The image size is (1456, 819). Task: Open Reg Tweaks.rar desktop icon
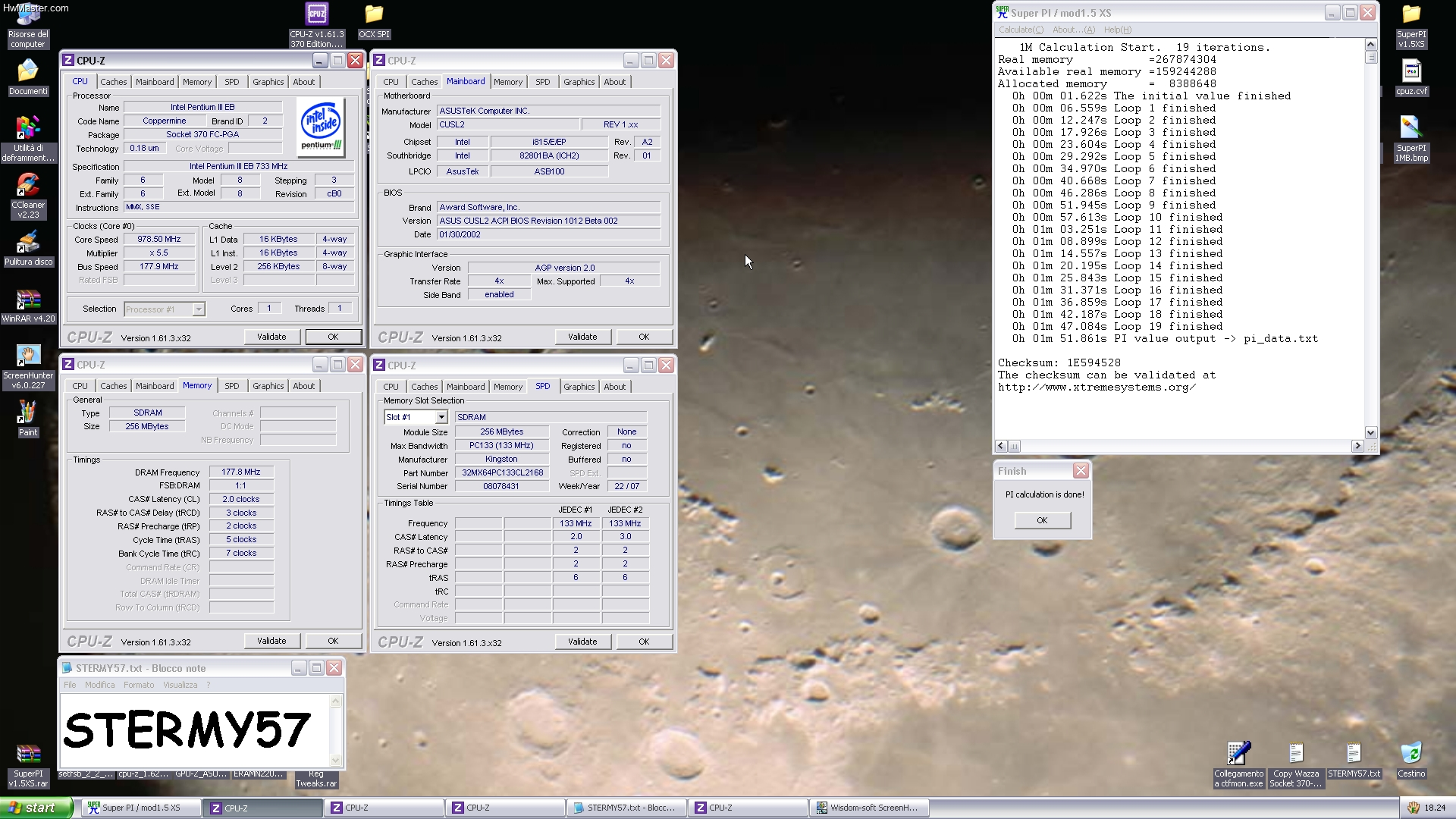(316, 779)
